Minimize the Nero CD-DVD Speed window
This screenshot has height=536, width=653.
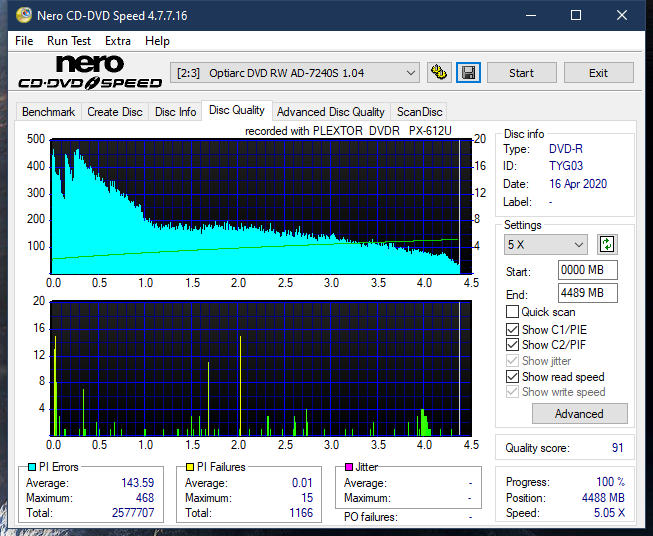[x=531, y=15]
